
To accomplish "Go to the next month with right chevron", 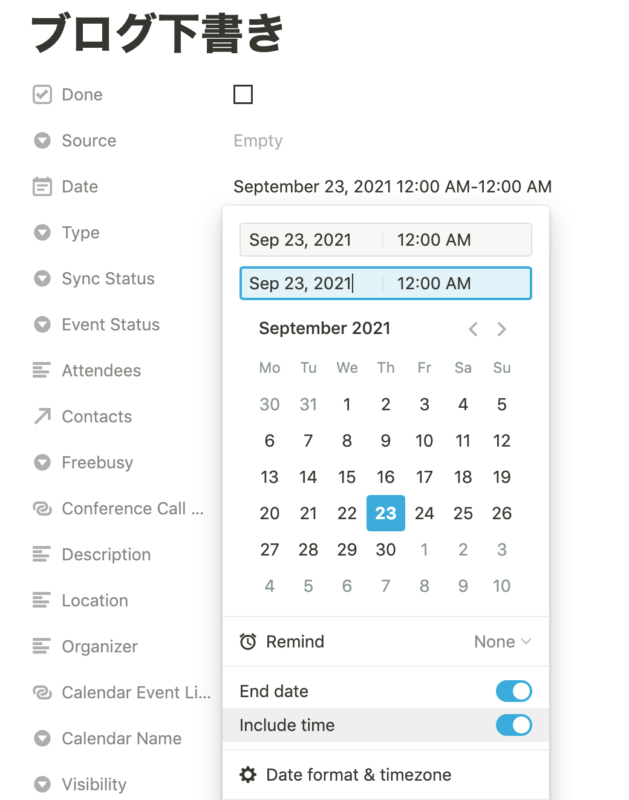I will tap(501, 329).
